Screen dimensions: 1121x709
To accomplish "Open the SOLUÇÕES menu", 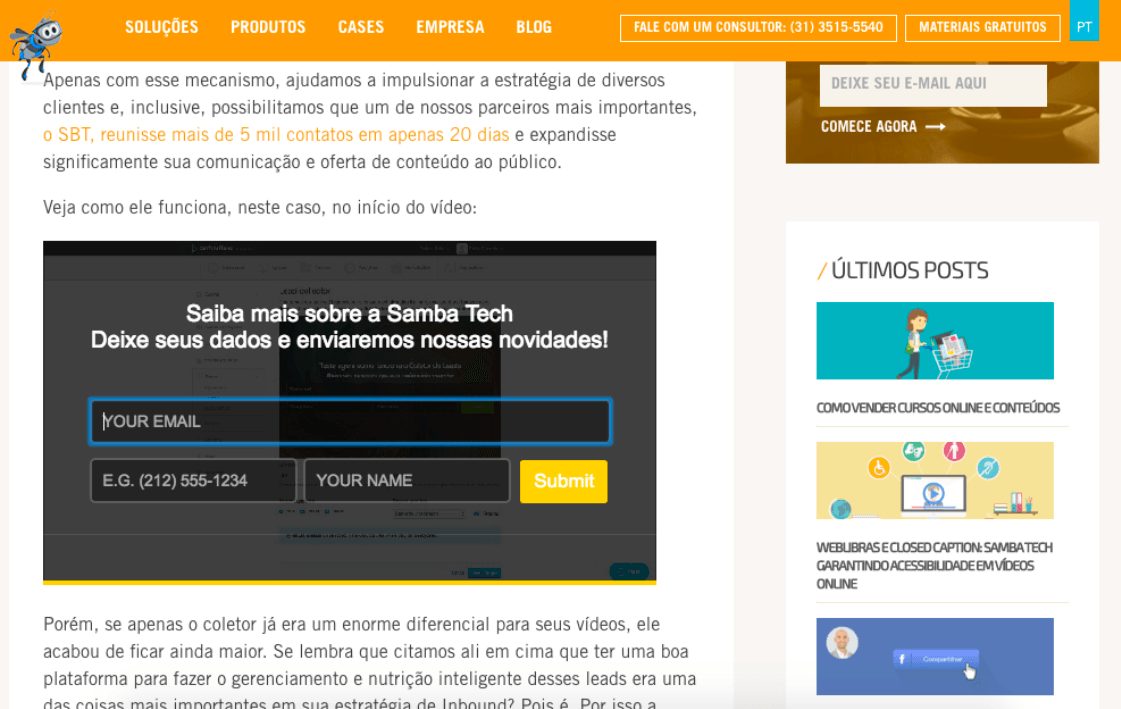I will coord(162,27).
